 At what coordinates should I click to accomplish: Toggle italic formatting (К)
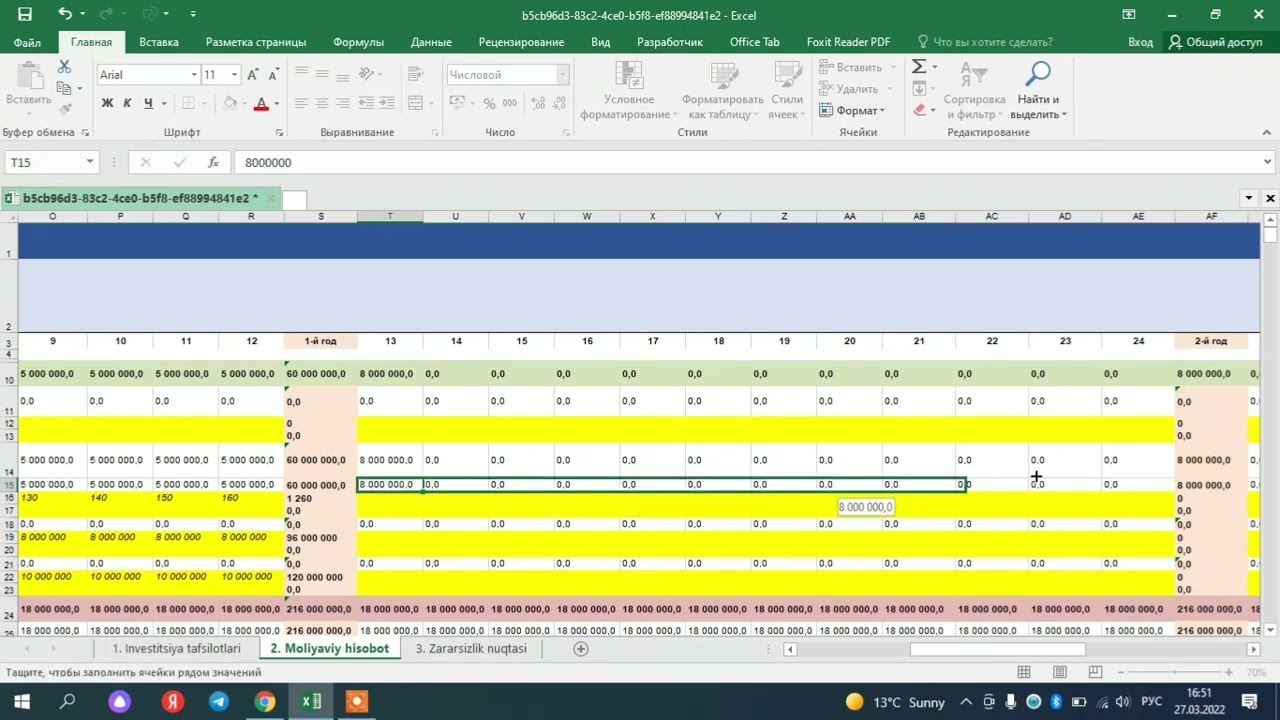(x=127, y=103)
